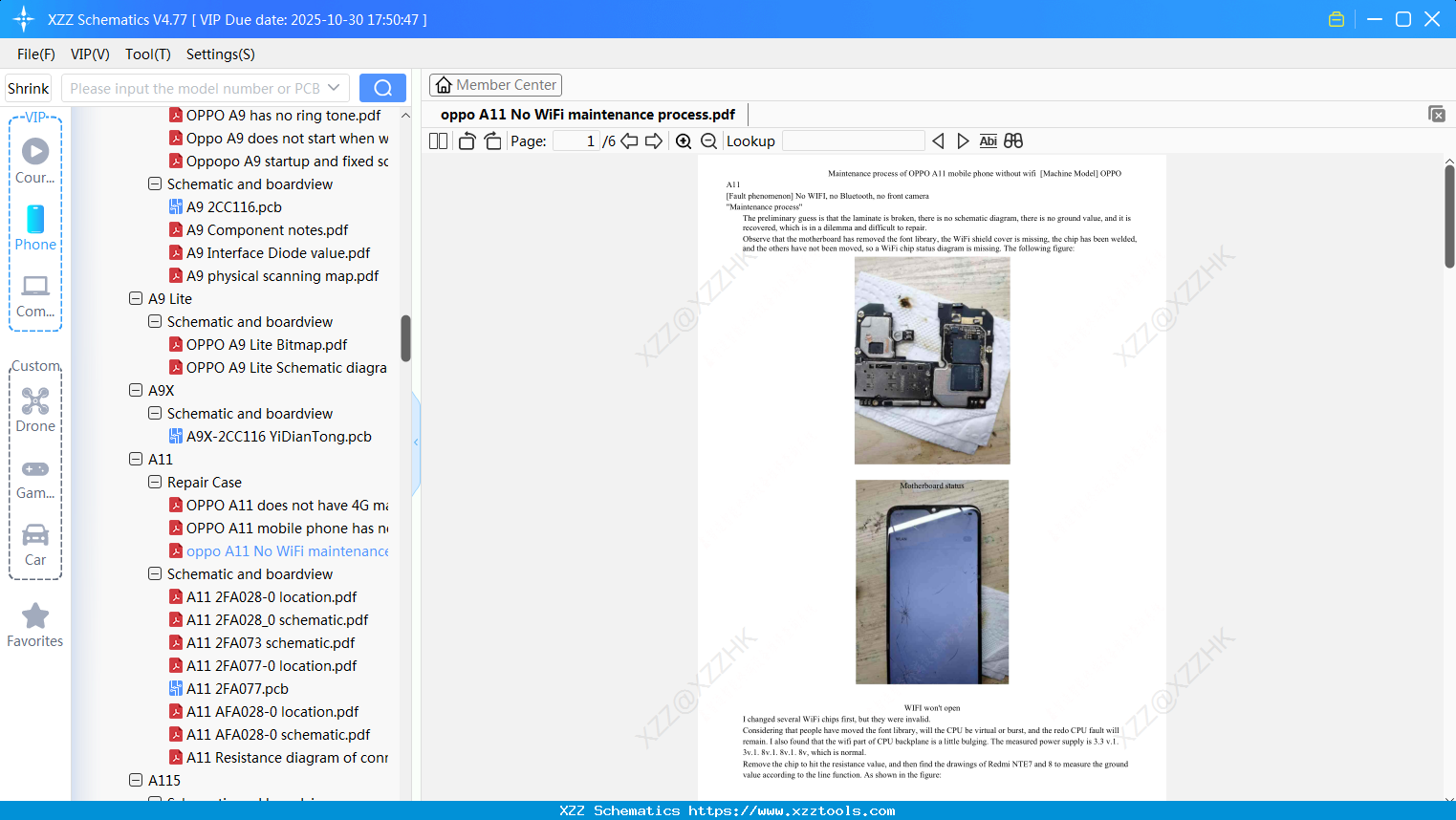Rotate the page clockwise
Screen dimensions: 1456x820
pos(492,141)
